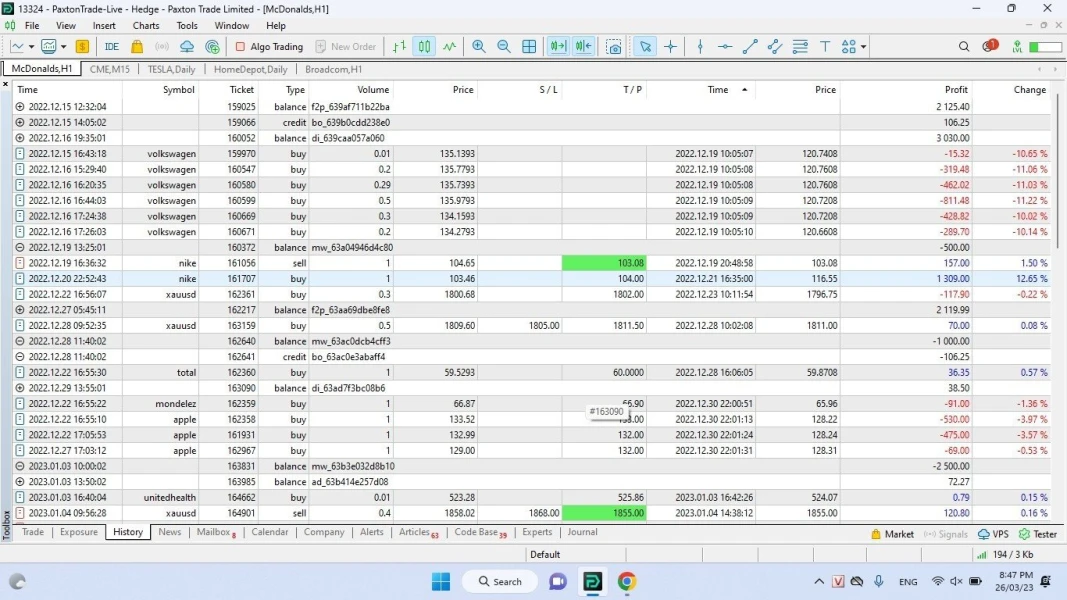Viewport: 1067px width, 600px height.
Task: Take a chart screenshot with camera icon
Action: pyautogui.click(x=614, y=46)
